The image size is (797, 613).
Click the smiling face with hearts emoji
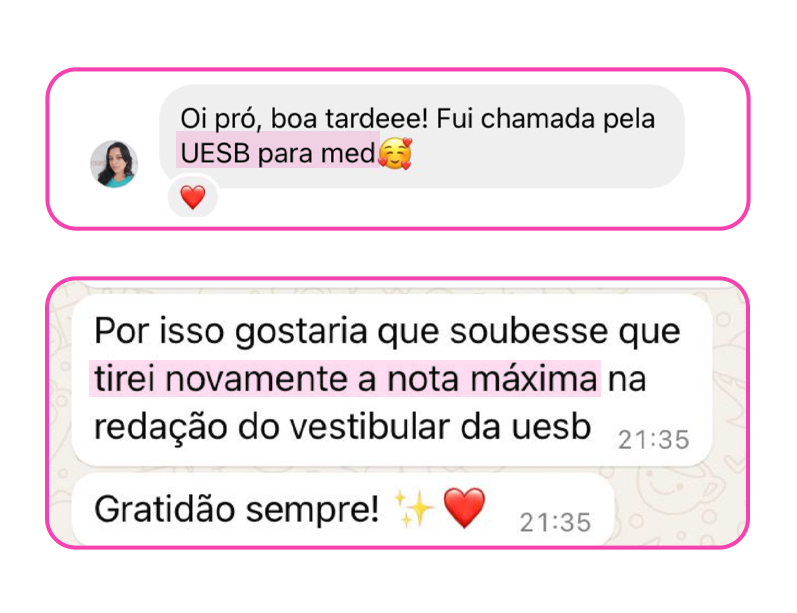(x=395, y=153)
